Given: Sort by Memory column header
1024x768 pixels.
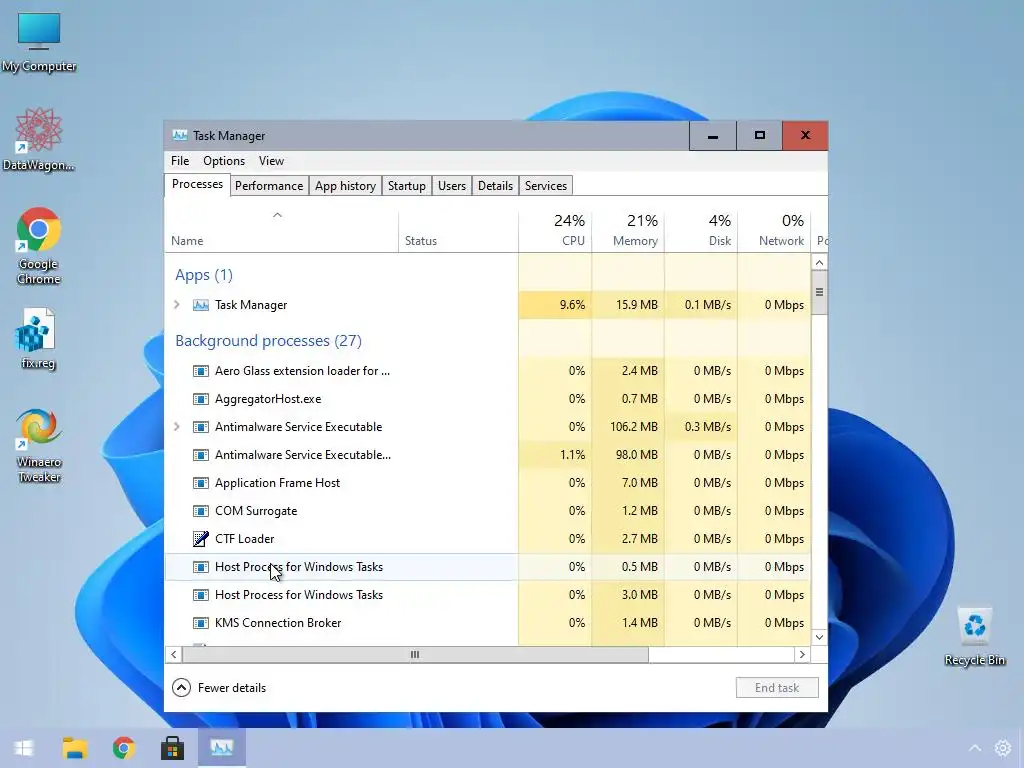Looking at the screenshot, I should [x=628, y=231].
